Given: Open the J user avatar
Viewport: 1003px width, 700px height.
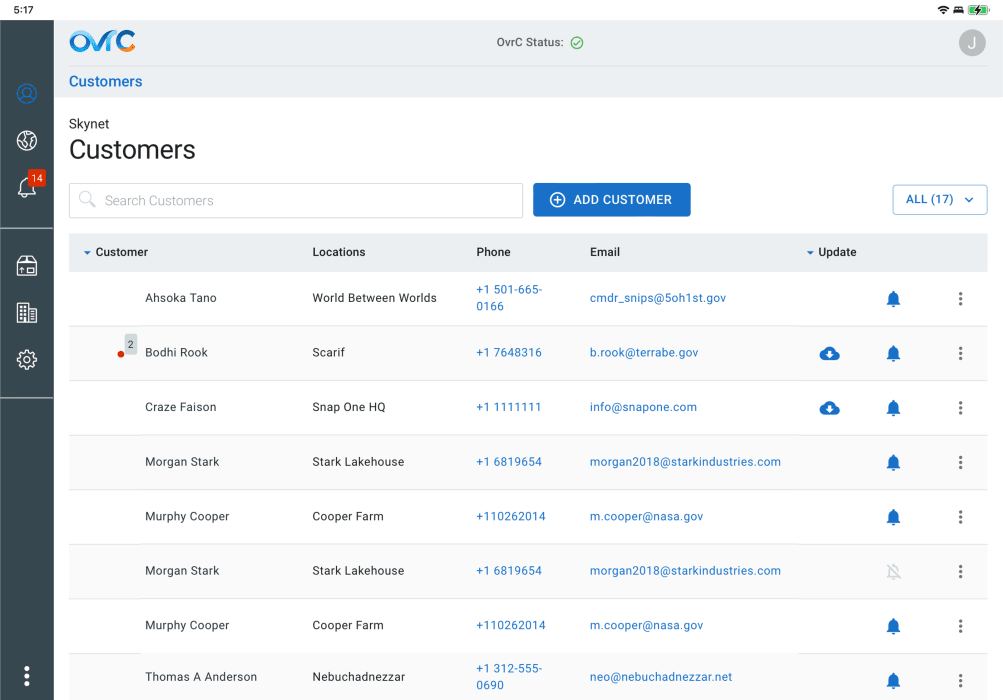Looking at the screenshot, I should 971,43.
